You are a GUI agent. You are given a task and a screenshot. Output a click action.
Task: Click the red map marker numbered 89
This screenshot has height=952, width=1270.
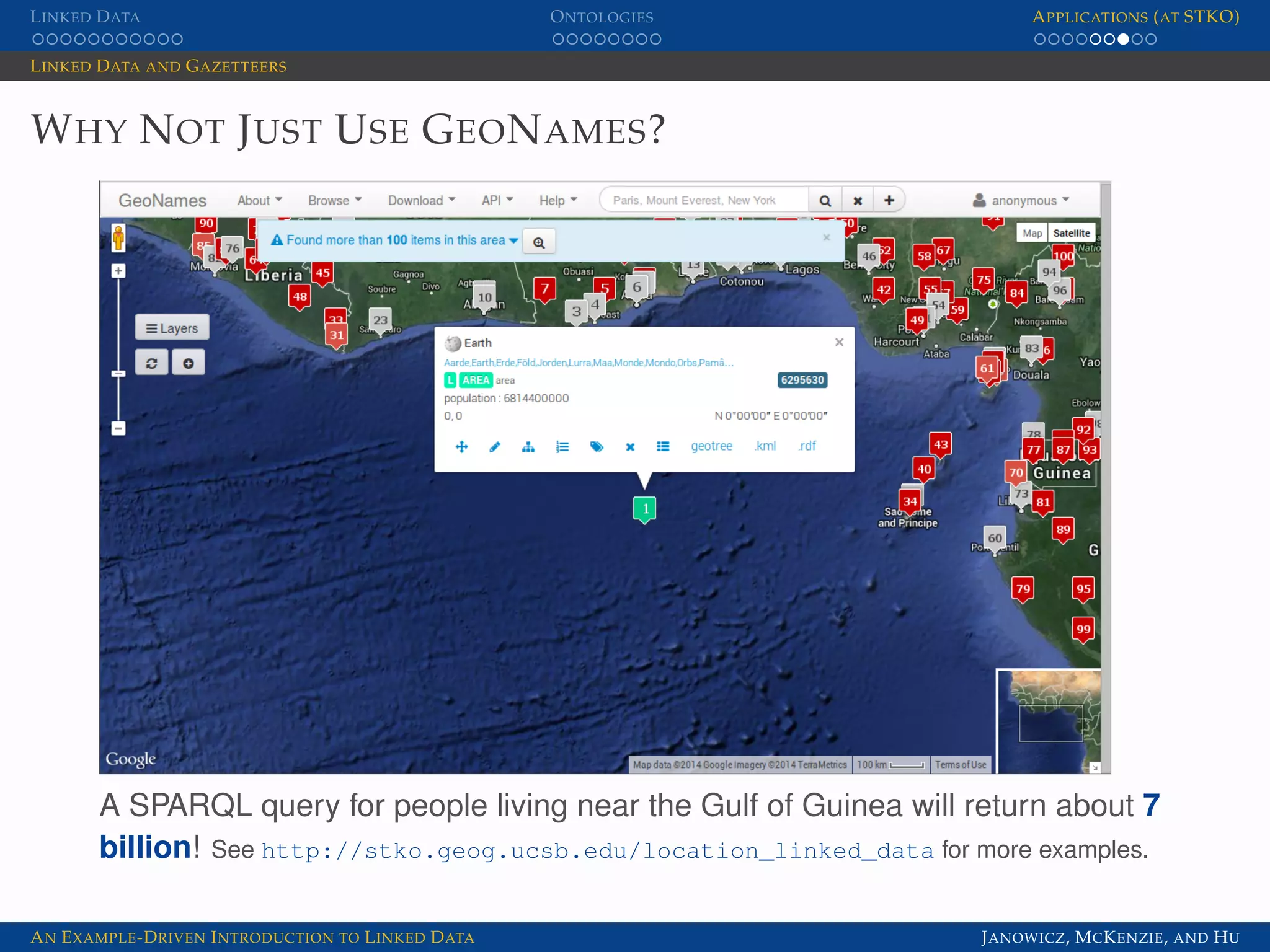click(x=1064, y=530)
